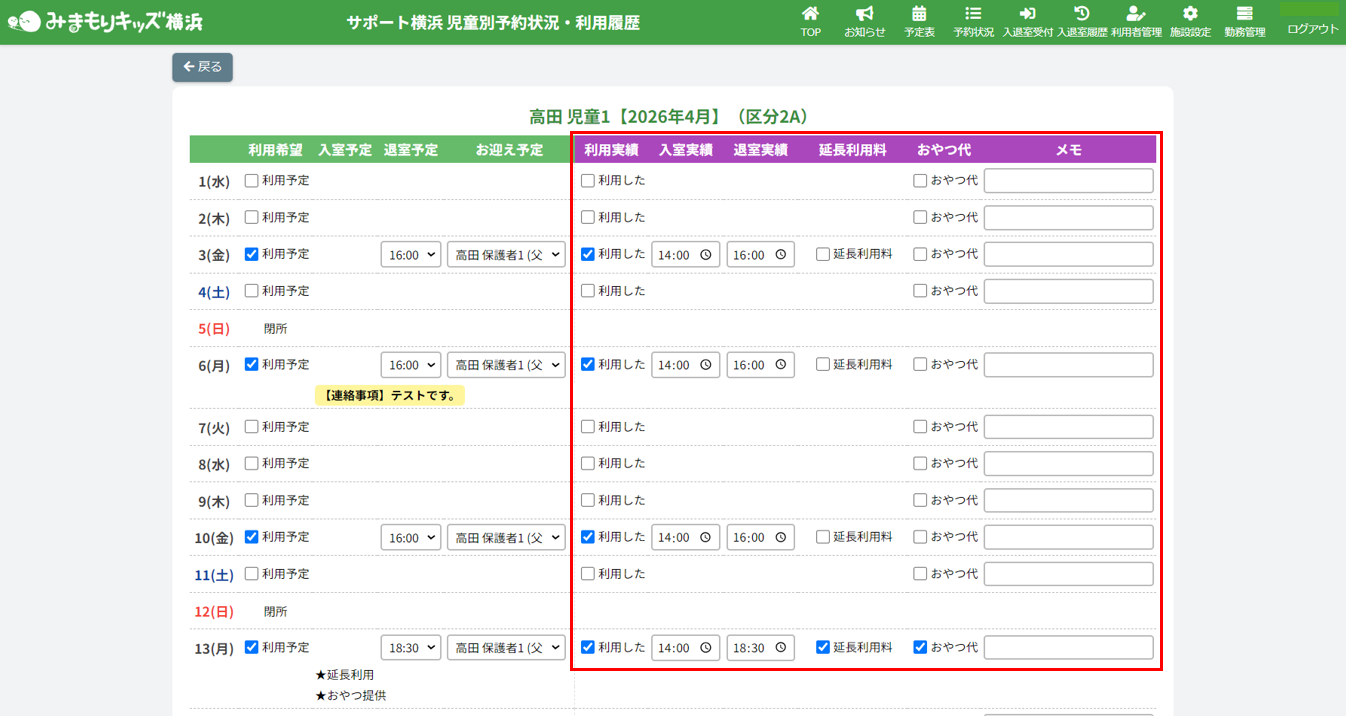Open 入退室履歴 history icon
Screen dimensions: 1346x716
1082,21
